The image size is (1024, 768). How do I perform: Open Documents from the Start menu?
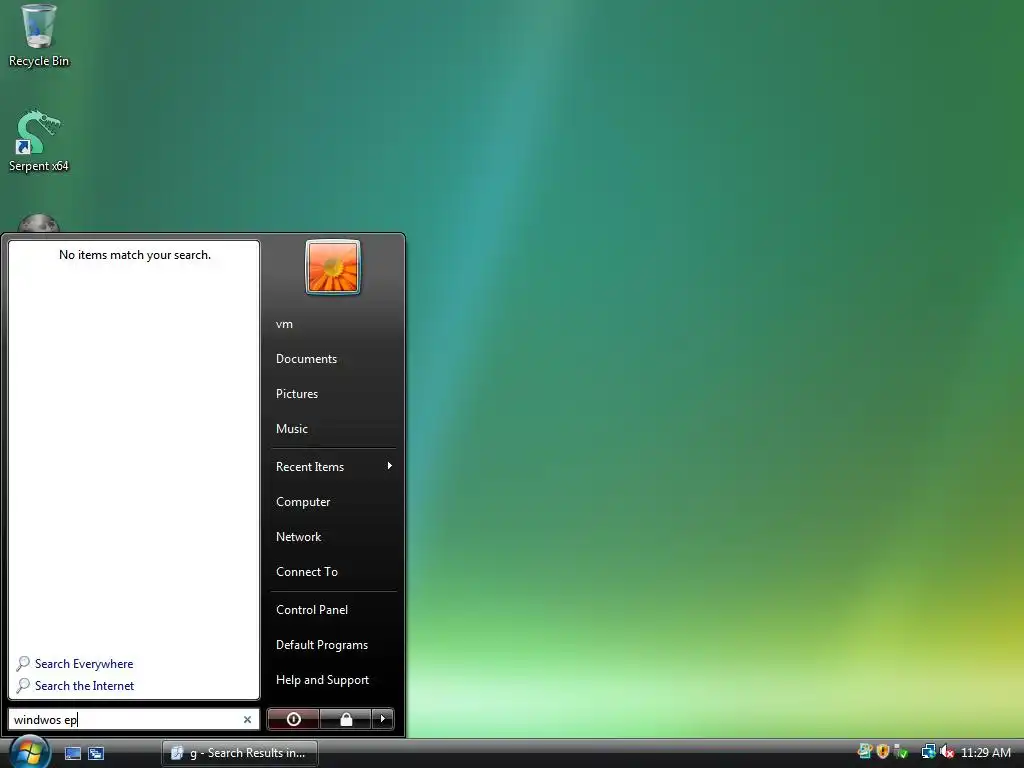(306, 359)
